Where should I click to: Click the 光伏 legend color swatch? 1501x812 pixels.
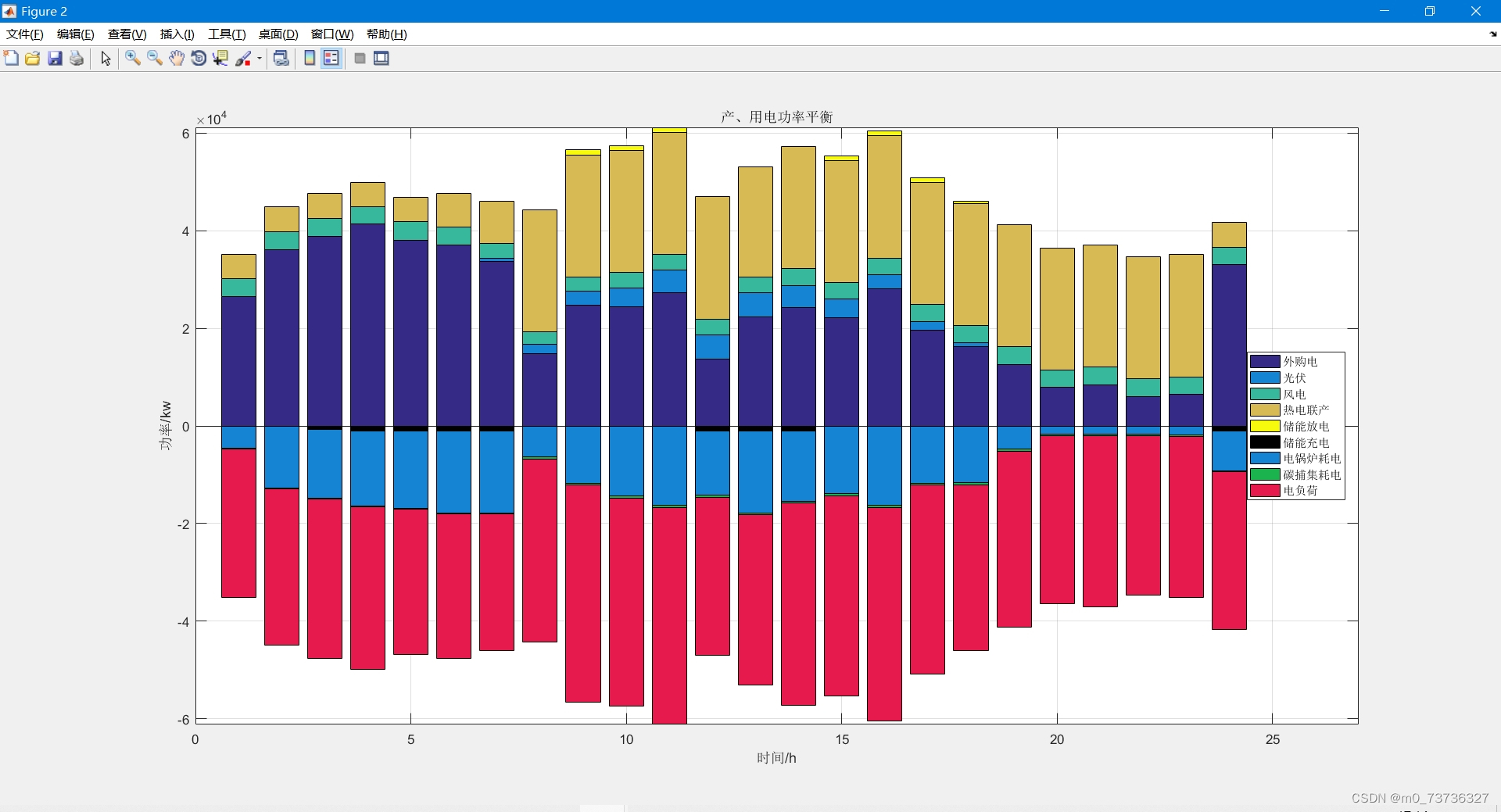pyautogui.click(x=1265, y=377)
